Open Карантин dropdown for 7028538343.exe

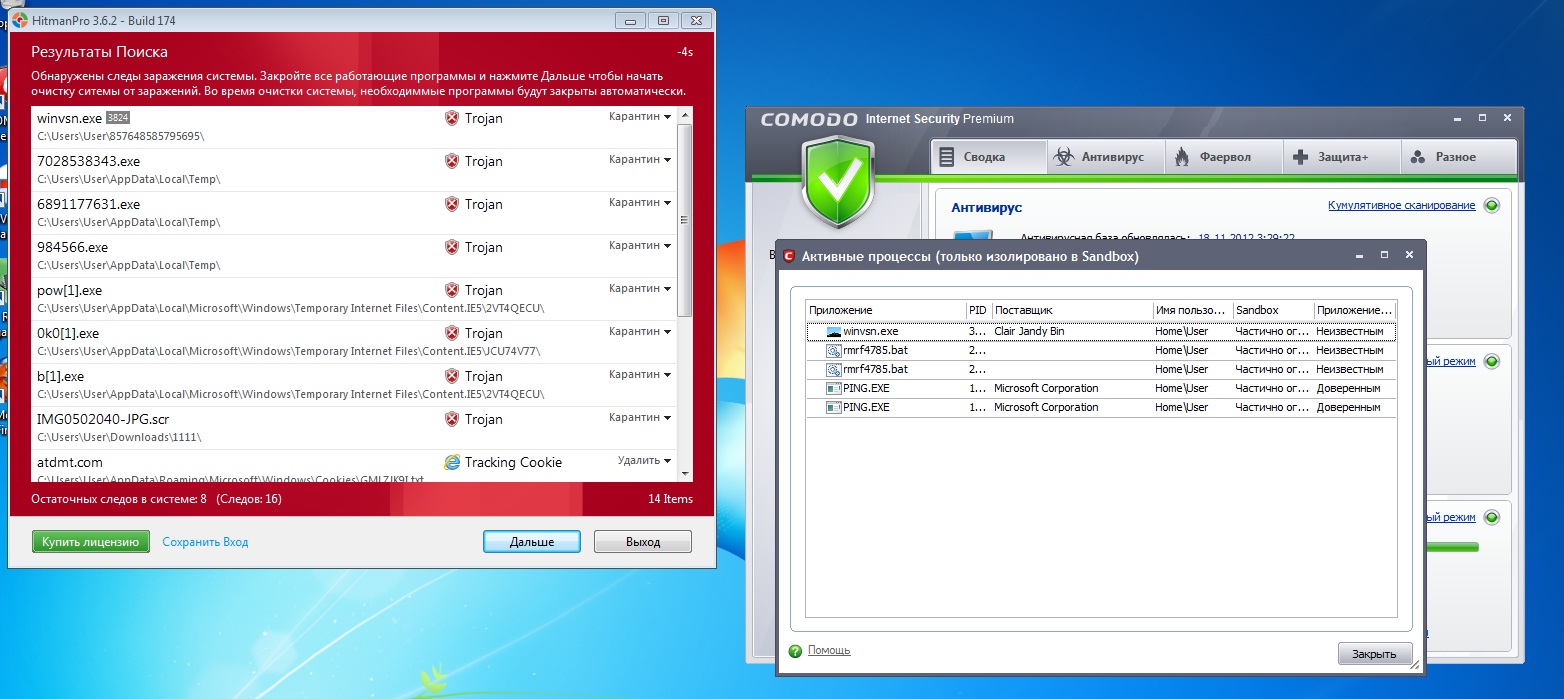[x=639, y=160]
